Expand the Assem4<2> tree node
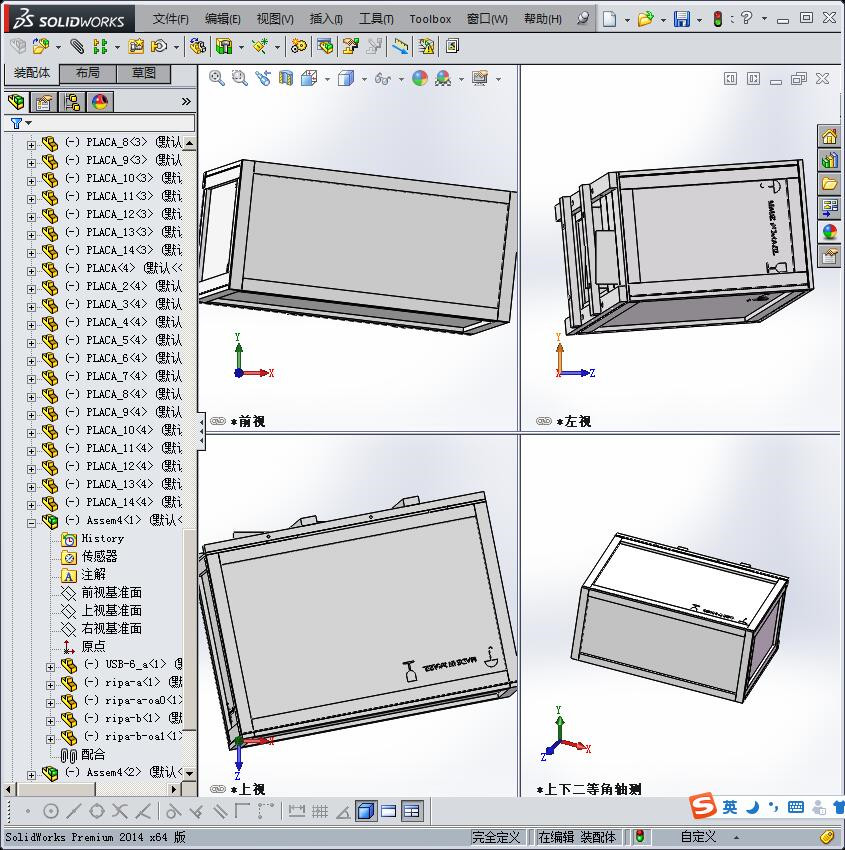 (31, 775)
